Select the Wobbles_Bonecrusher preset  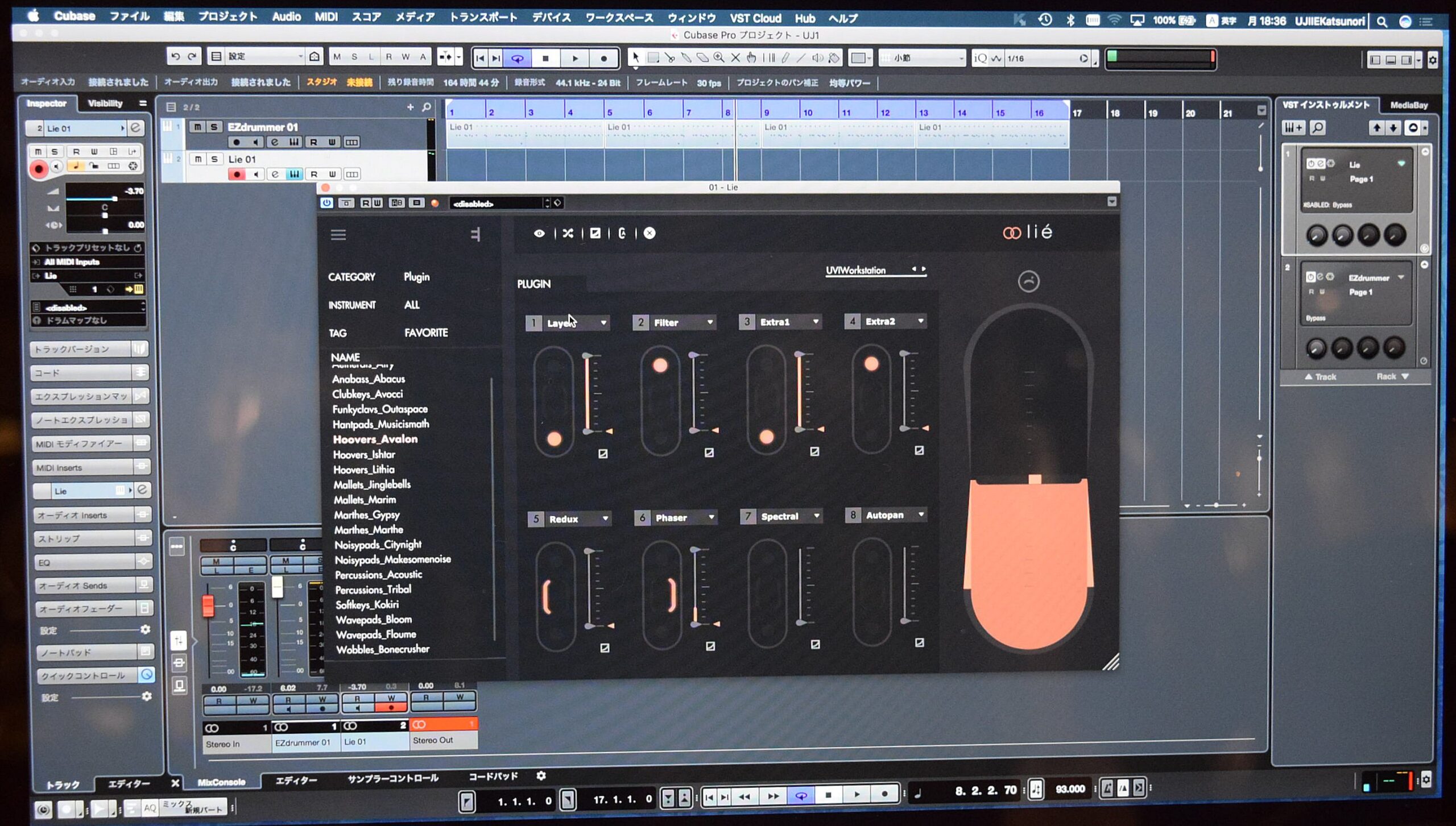(382, 649)
